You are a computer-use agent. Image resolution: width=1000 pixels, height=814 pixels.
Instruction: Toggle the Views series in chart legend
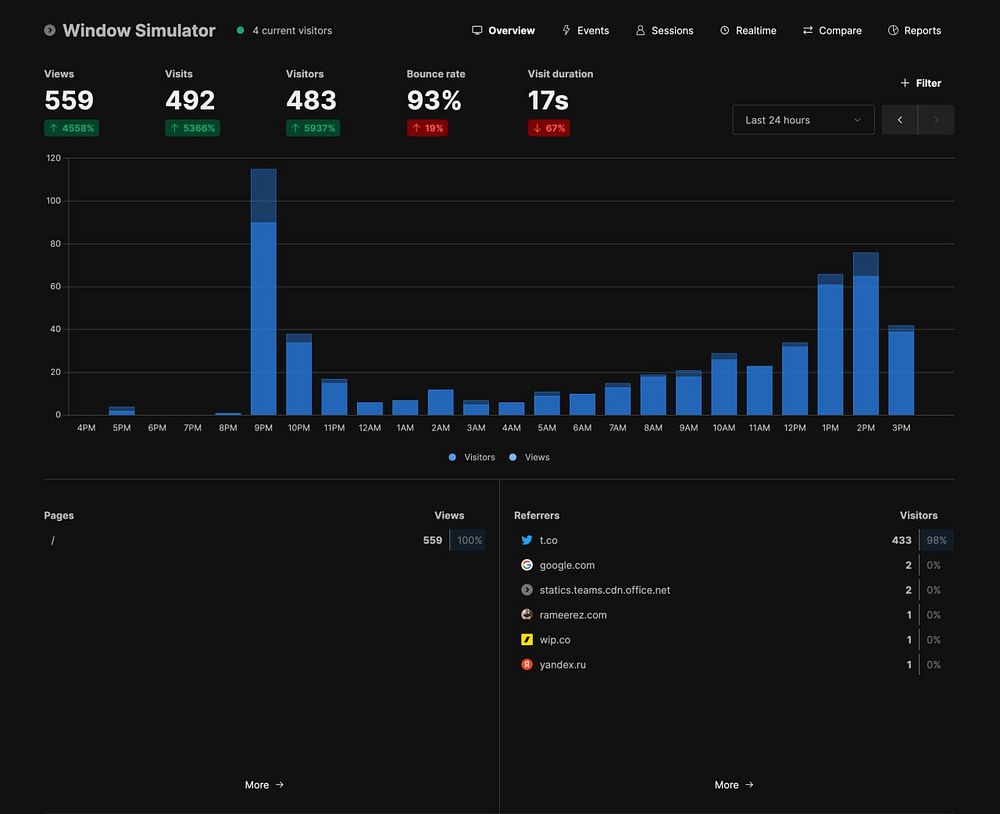coord(529,457)
